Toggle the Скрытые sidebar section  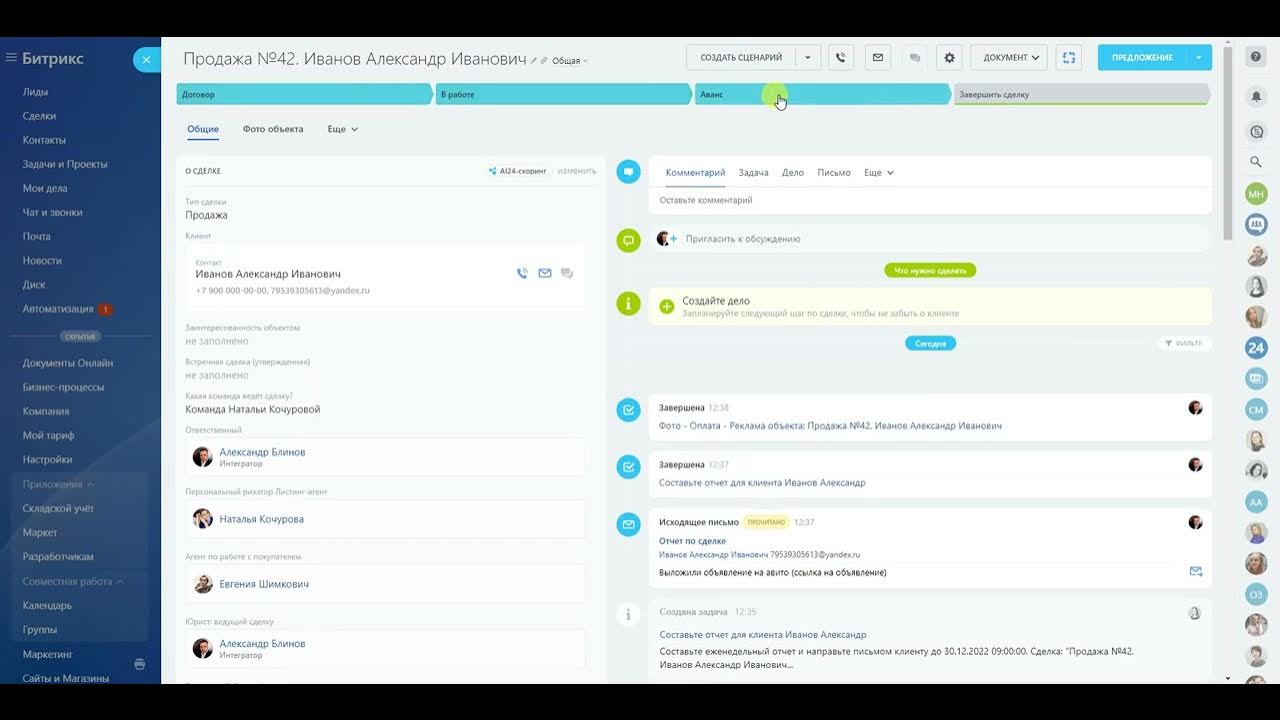[x=81, y=337]
